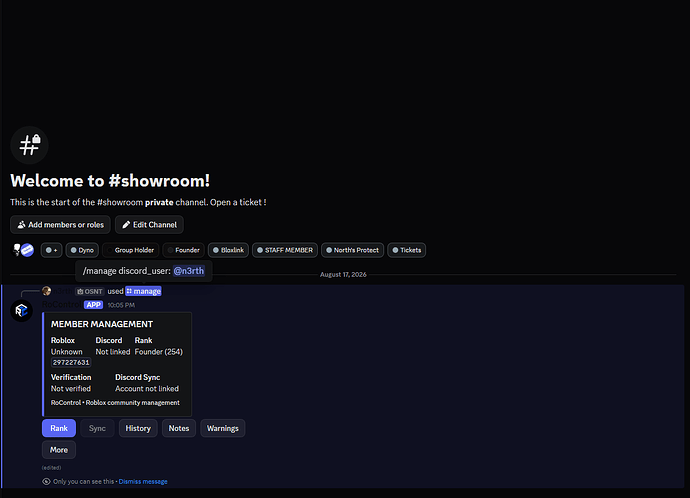Click the eye icon near 'Only you can see this'
690x498 pixels.
point(46,481)
